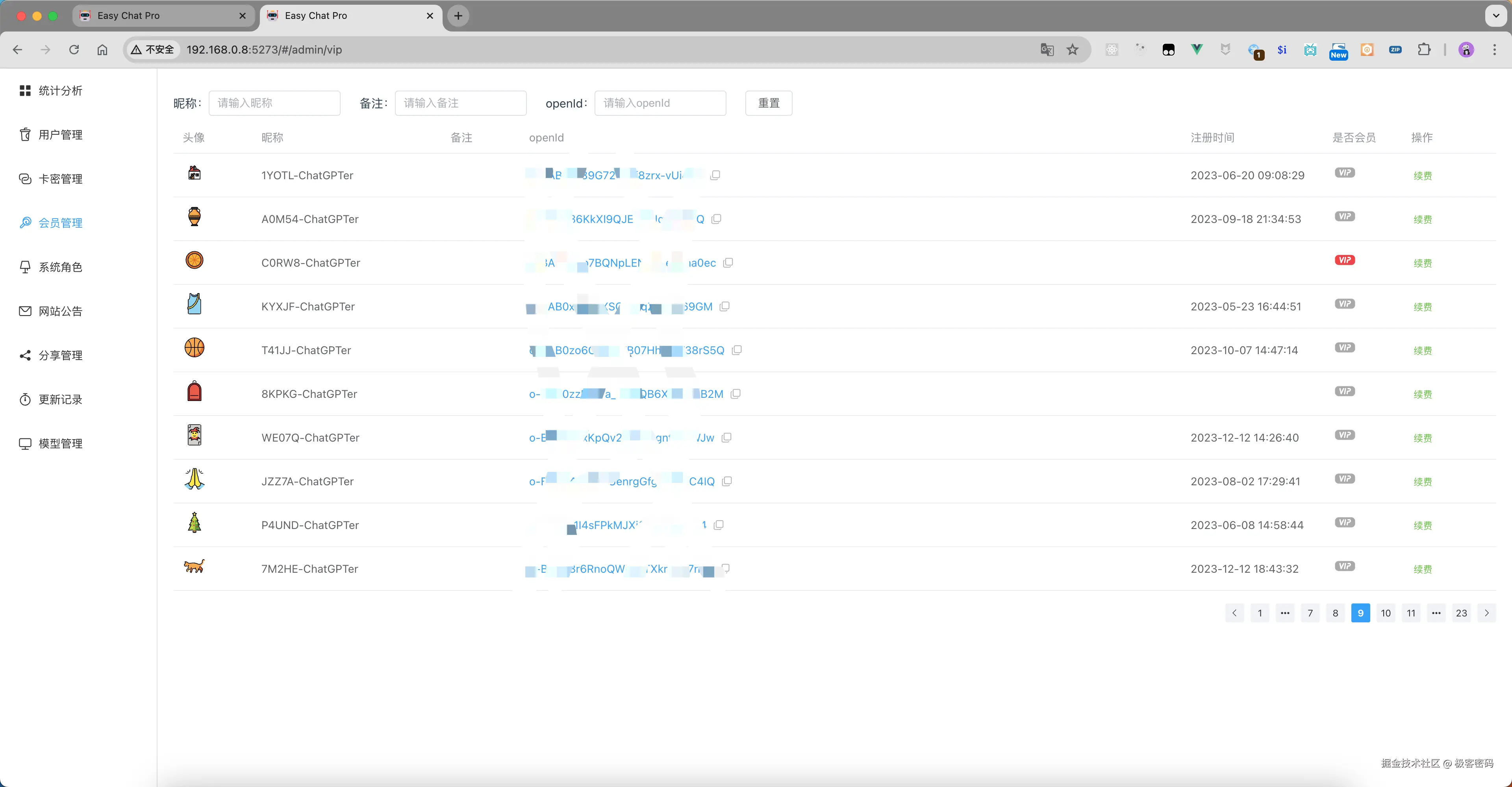This screenshot has height=787, width=1512.
Task: Reload the page with the refresh icon
Action: (x=74, y=50)
